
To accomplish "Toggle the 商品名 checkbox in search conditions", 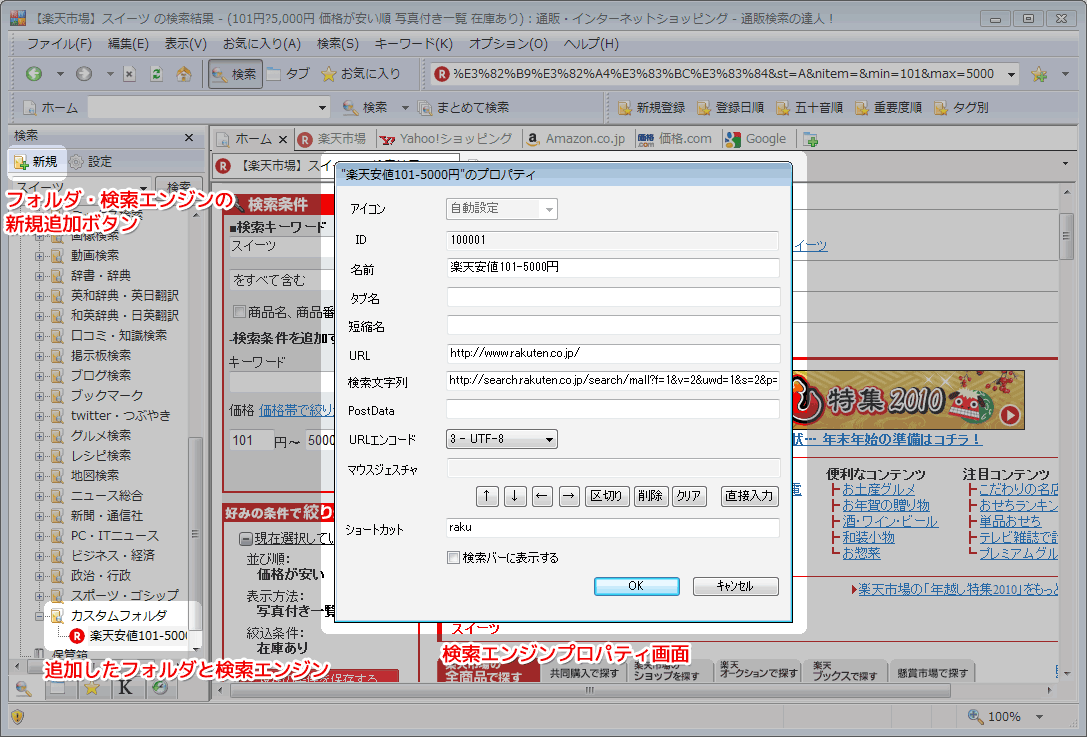I will click(240, 311).
